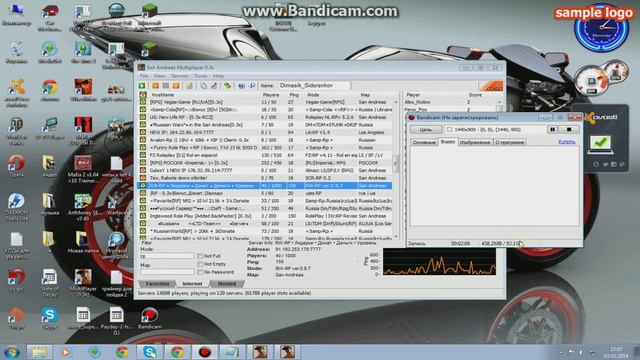640x360 pixels.
Task: Open Skype from the taskbar
Action: click(150, 352)
